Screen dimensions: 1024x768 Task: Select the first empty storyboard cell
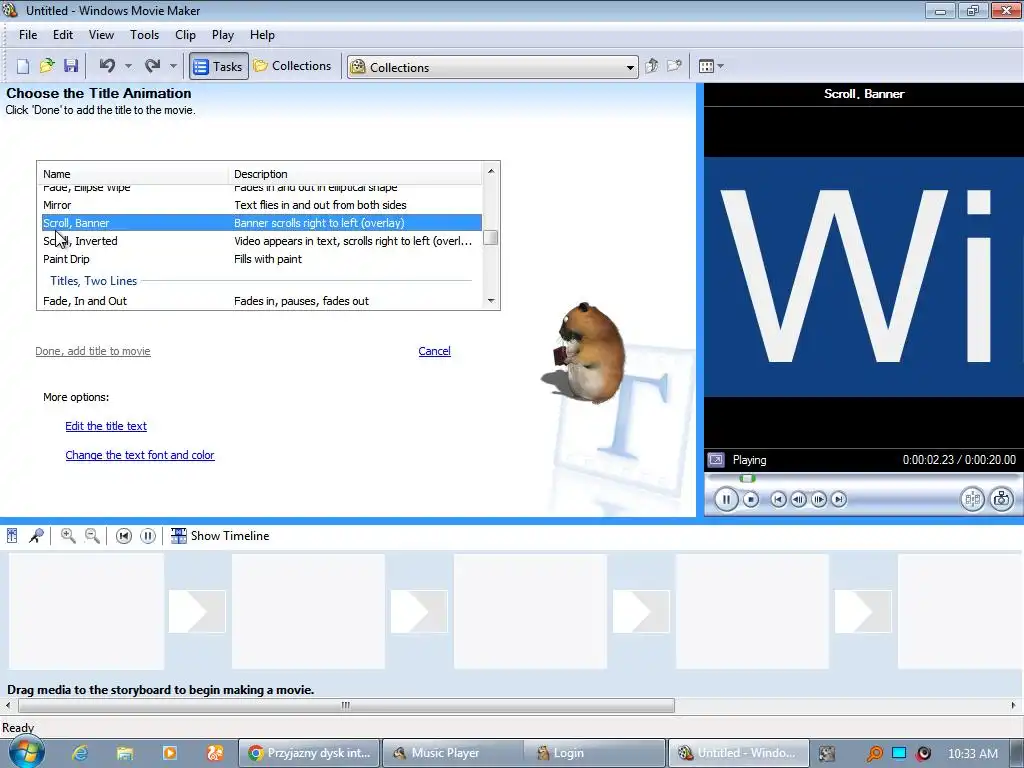pyautogui.click(x=86, y=612)
